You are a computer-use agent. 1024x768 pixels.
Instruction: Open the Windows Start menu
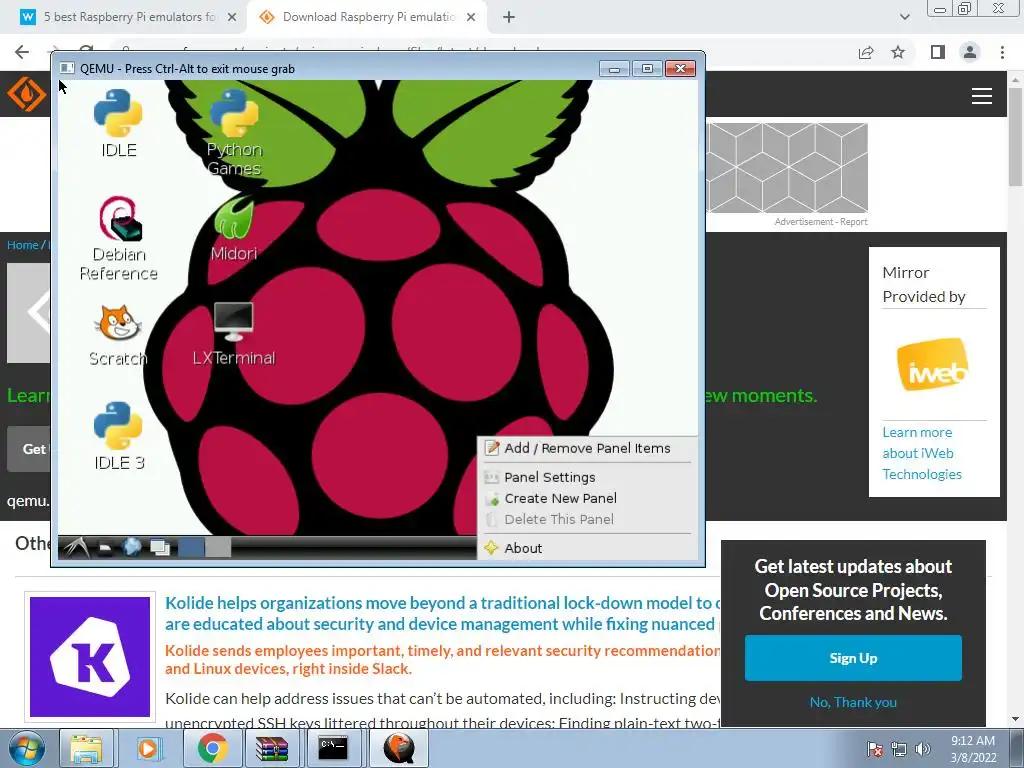pyautogui.click(x=26, y=748)
